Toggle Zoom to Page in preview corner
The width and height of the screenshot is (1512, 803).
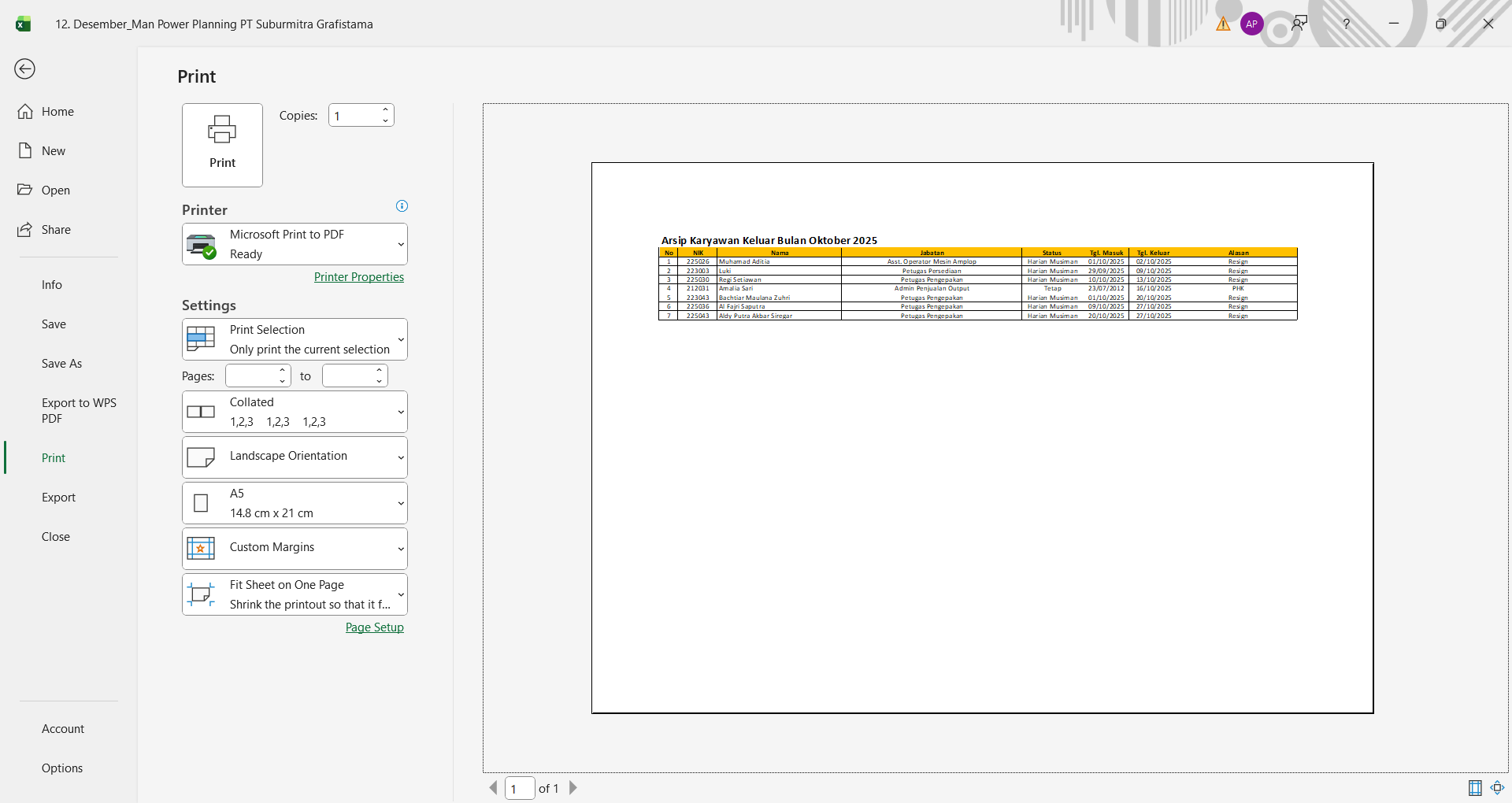[1497, 788]
